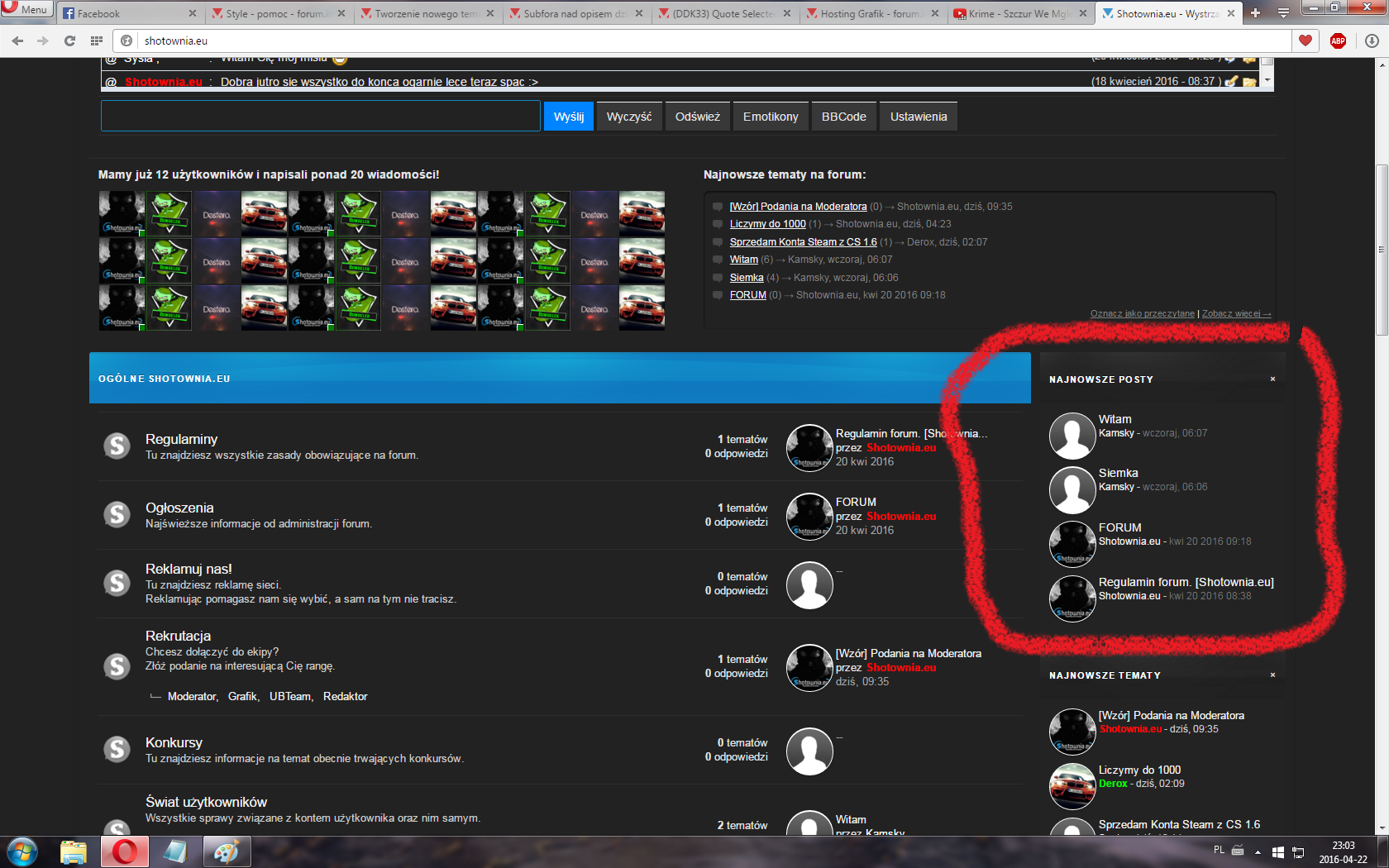1389x868 pixels.
Task: Switch to the Krime - Szczur We Mgle tab
Action: (1019, 13)
